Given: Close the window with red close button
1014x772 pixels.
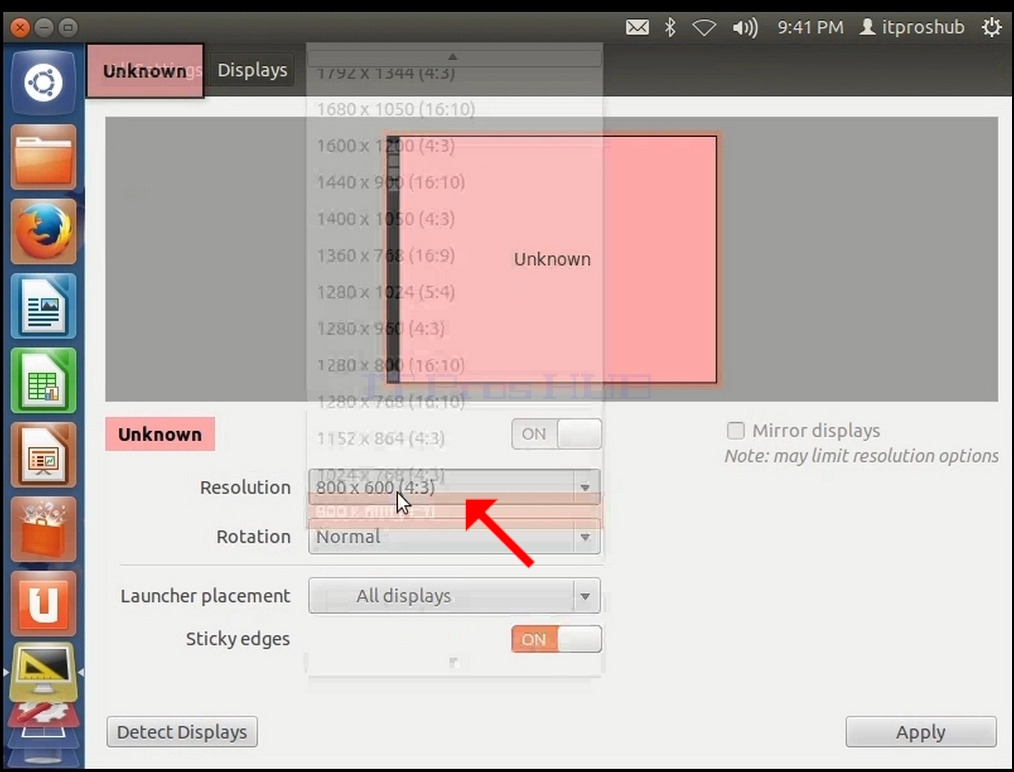Looking at the screenshot, I should [20, 27].
